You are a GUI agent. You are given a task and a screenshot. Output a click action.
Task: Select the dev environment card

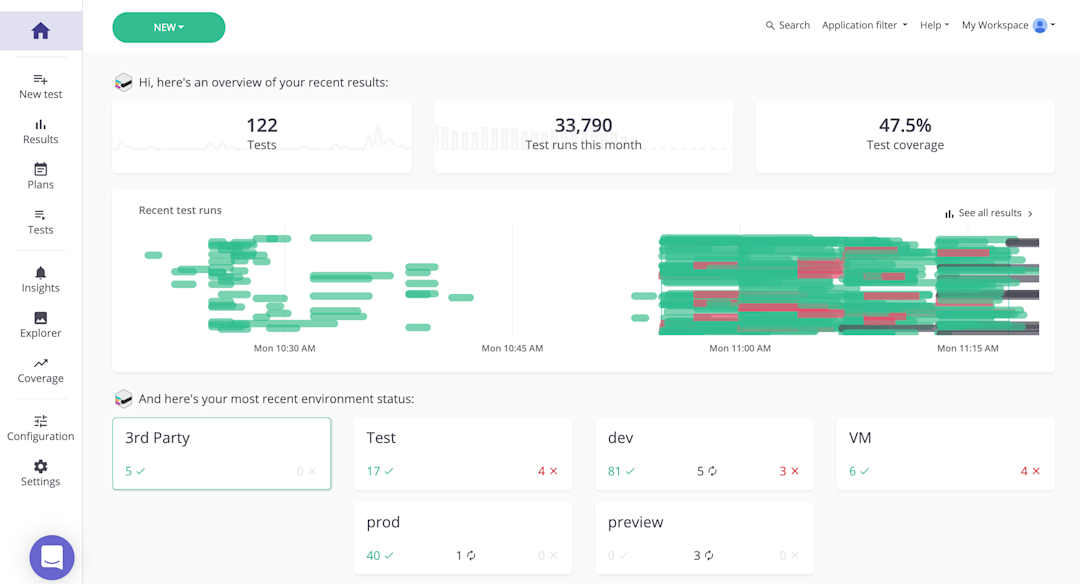click(x=704, y=454)
